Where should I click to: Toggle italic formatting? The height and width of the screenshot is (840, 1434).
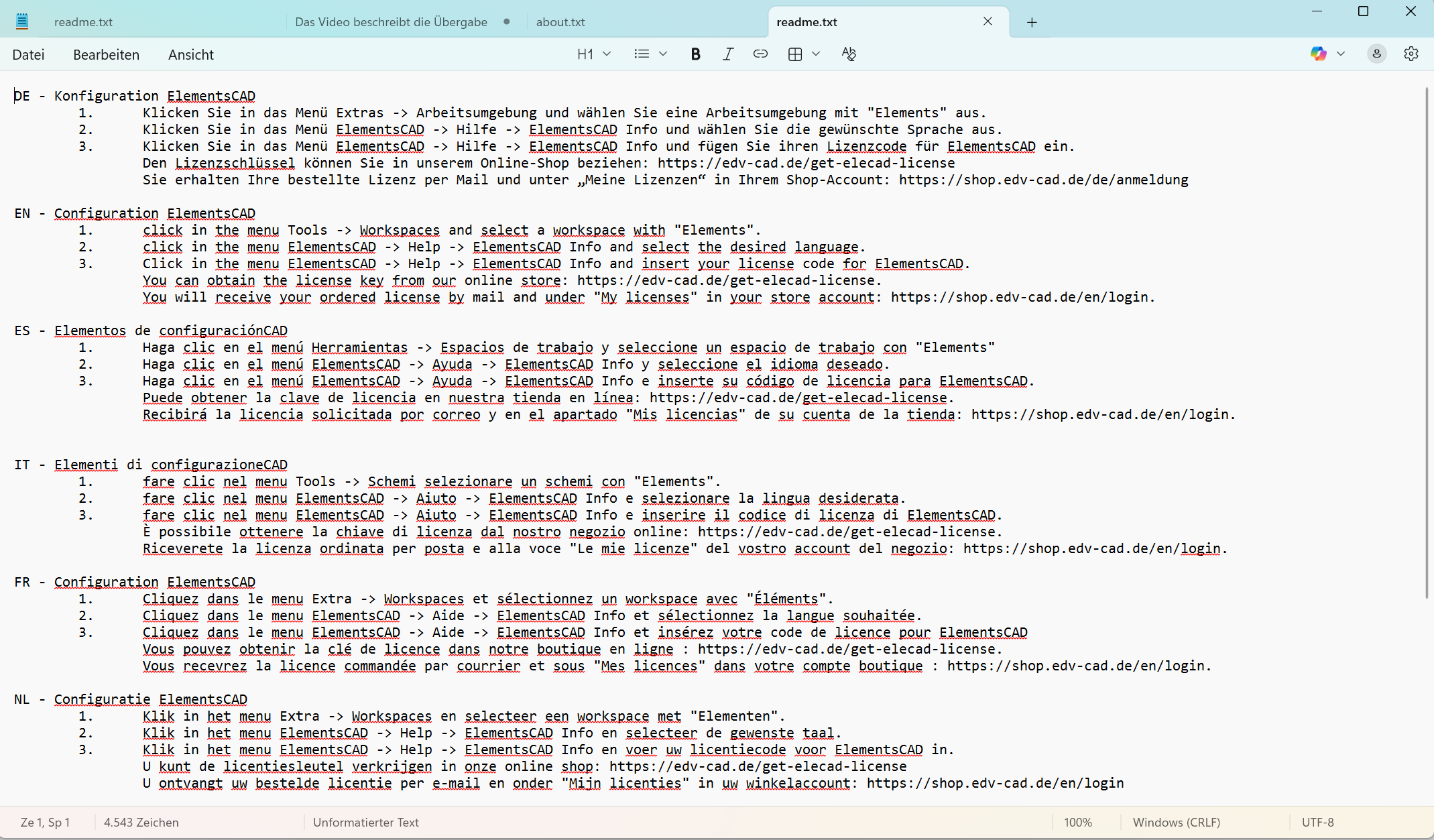point(727,54)
